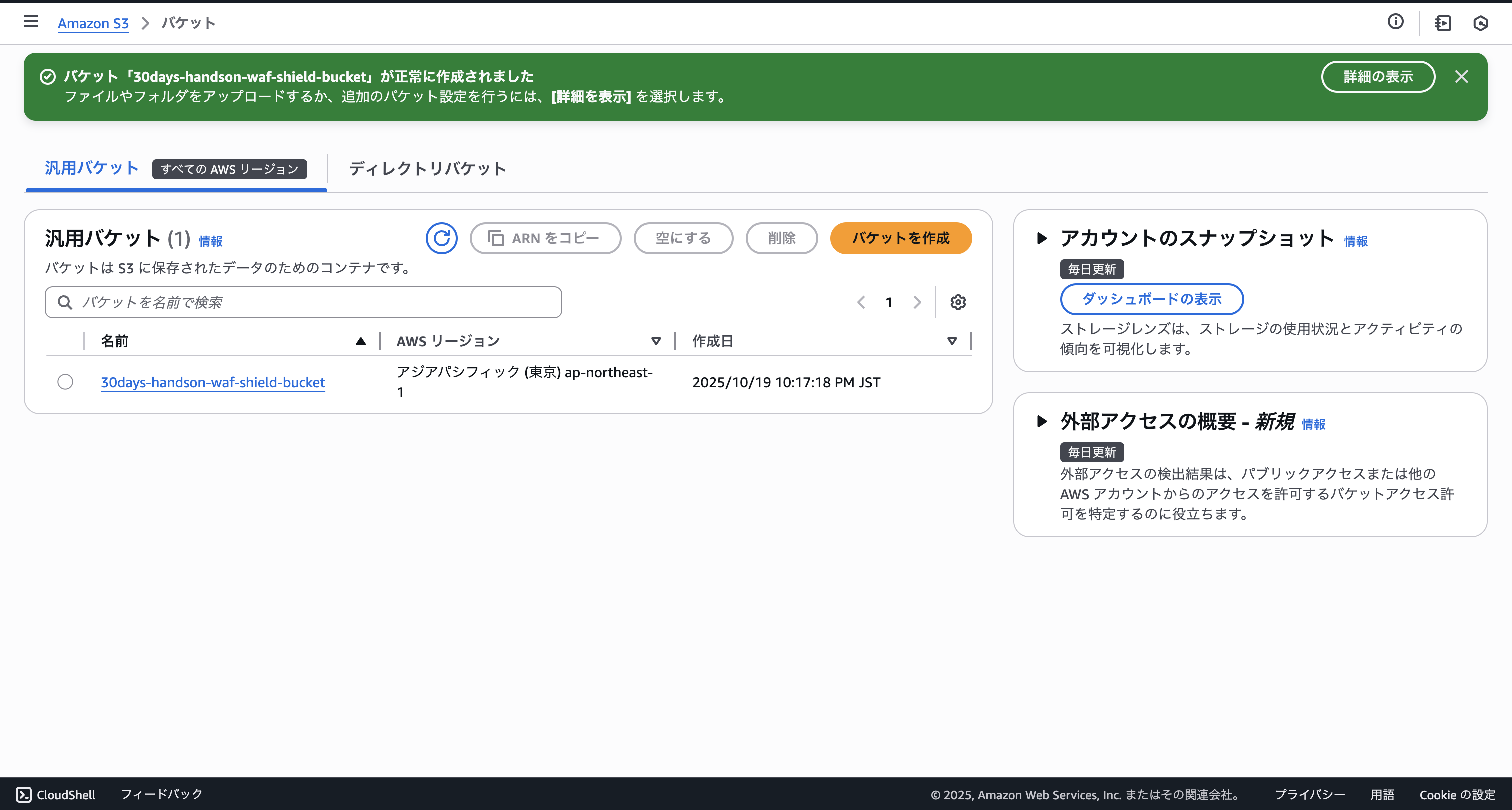Click the AWS region filter triangle
The image size is (1512, 810).
656,341
